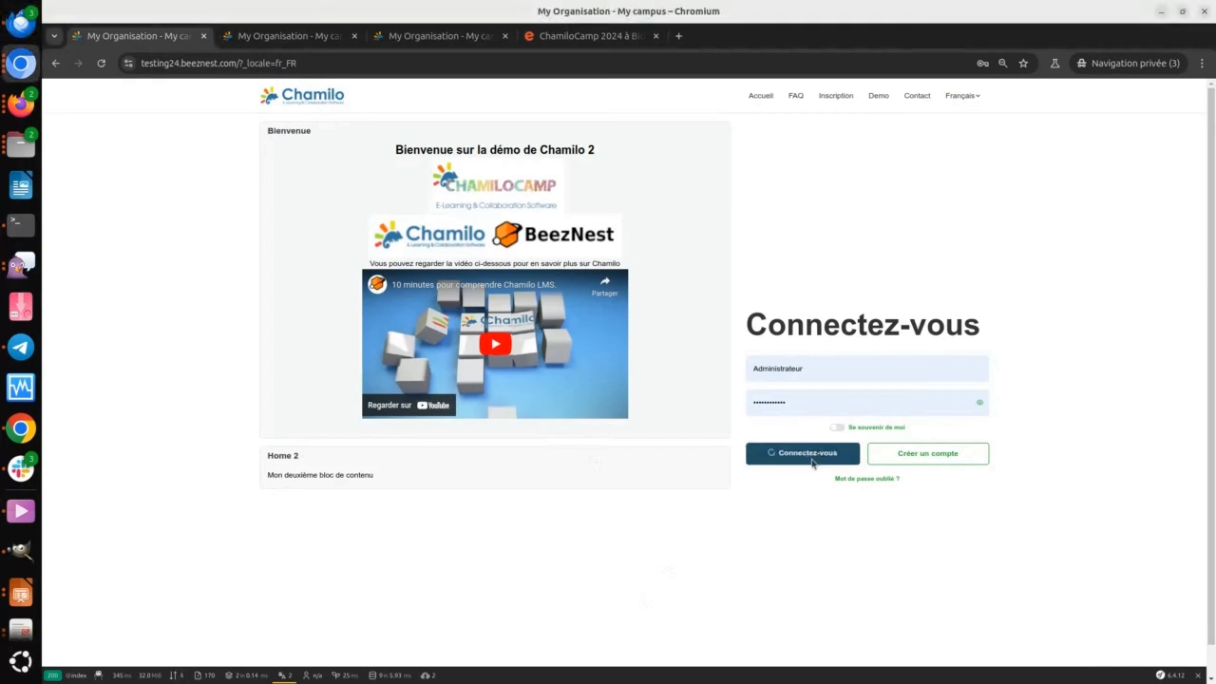Click the Chamilo logo in header
The height and width of the screenshot is (684, 1216).
(x=302, y=95)
